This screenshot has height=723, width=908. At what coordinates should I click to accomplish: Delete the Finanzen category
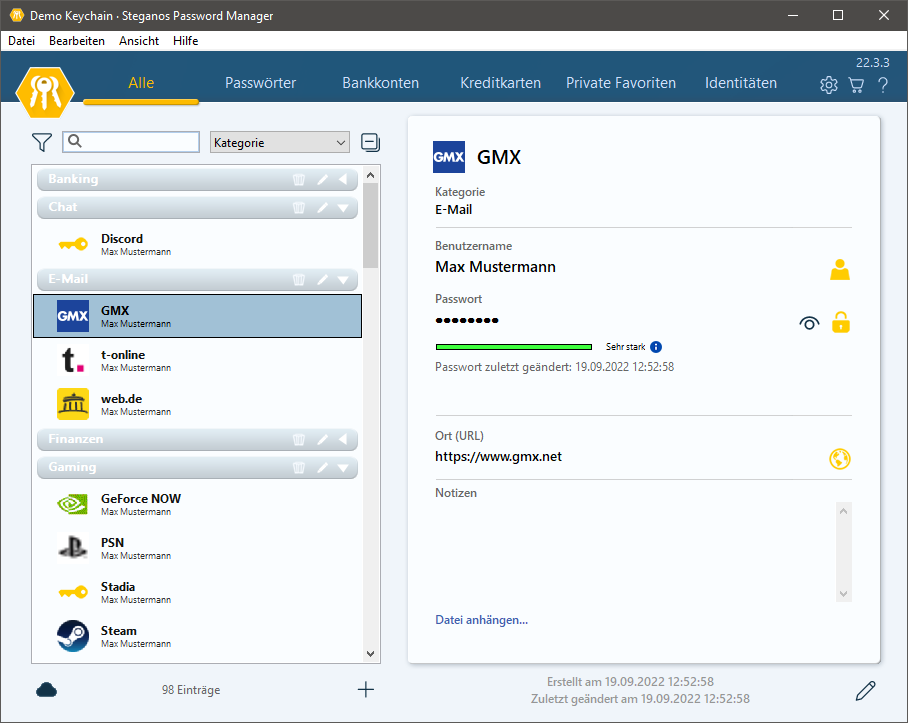point(299,439)
